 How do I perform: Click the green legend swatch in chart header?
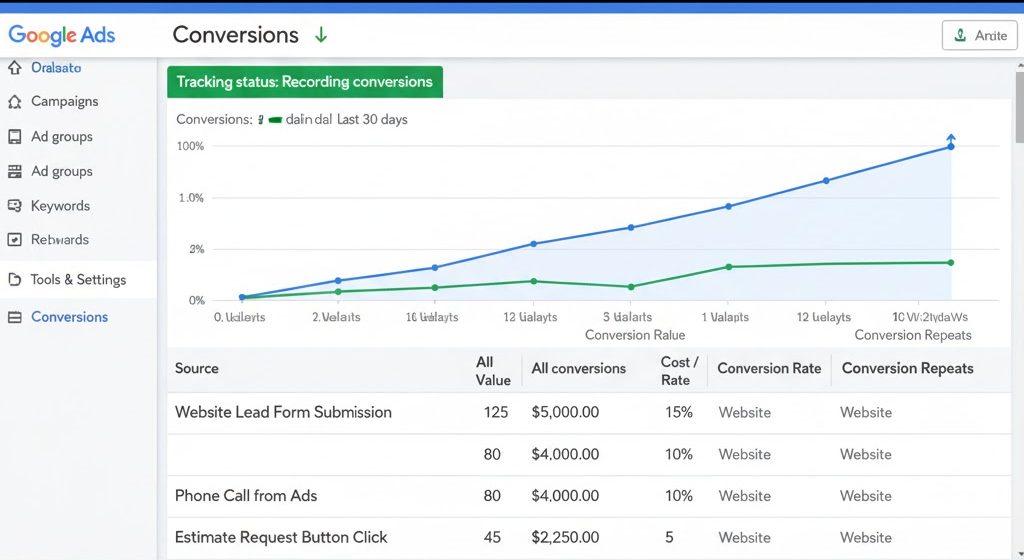click(x=273, y=119)
